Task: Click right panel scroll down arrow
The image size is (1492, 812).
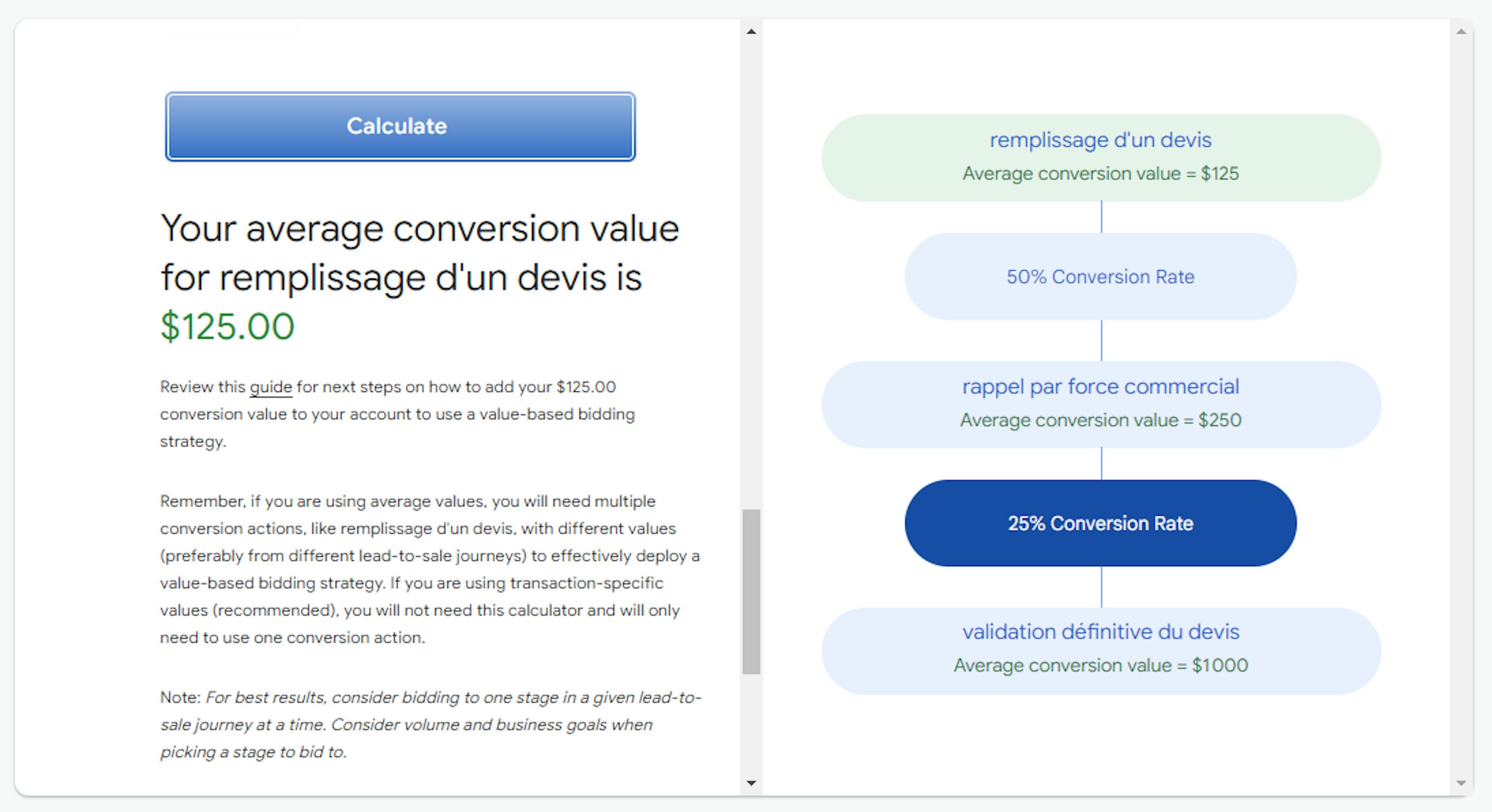Action: (1461, 783)
